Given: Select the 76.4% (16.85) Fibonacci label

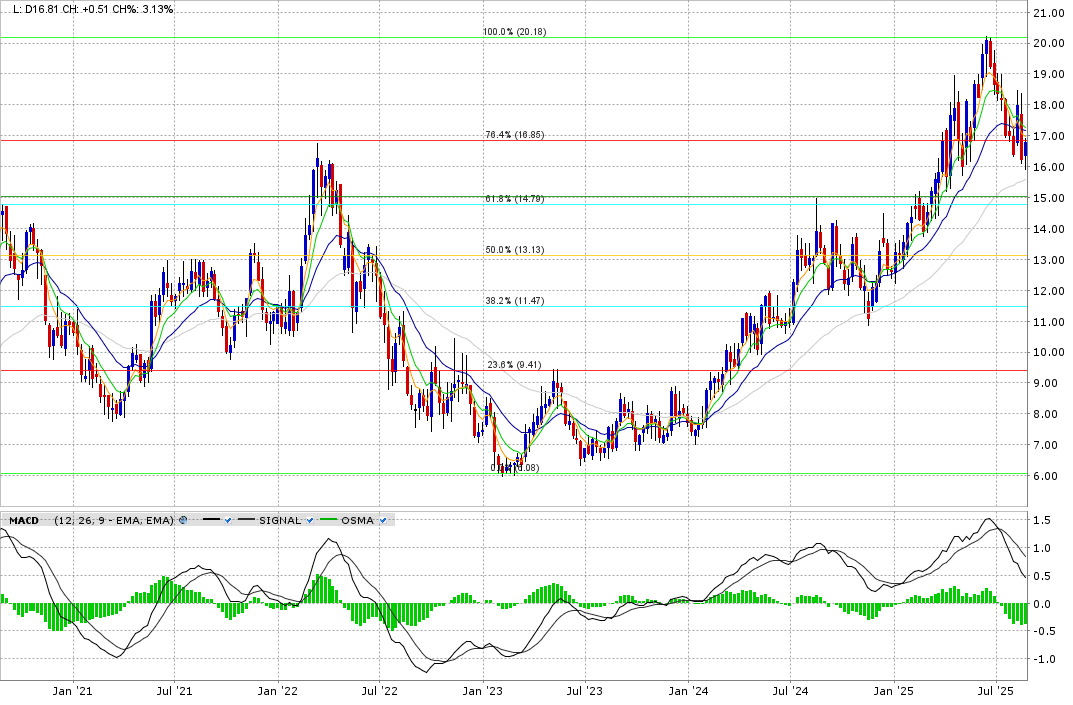Looking at the screenshot, I should click(x=514, y=135).
